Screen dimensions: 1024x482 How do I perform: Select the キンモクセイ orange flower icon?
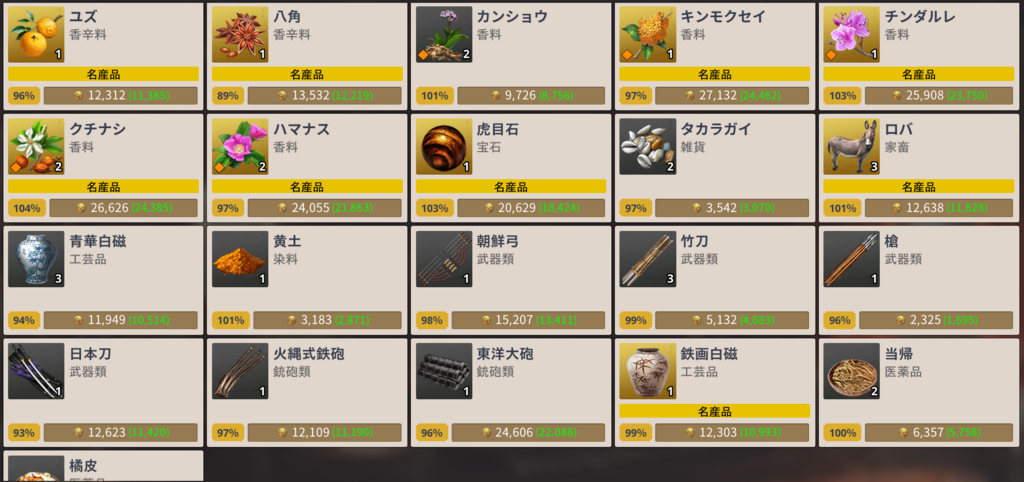pos(647,35)
